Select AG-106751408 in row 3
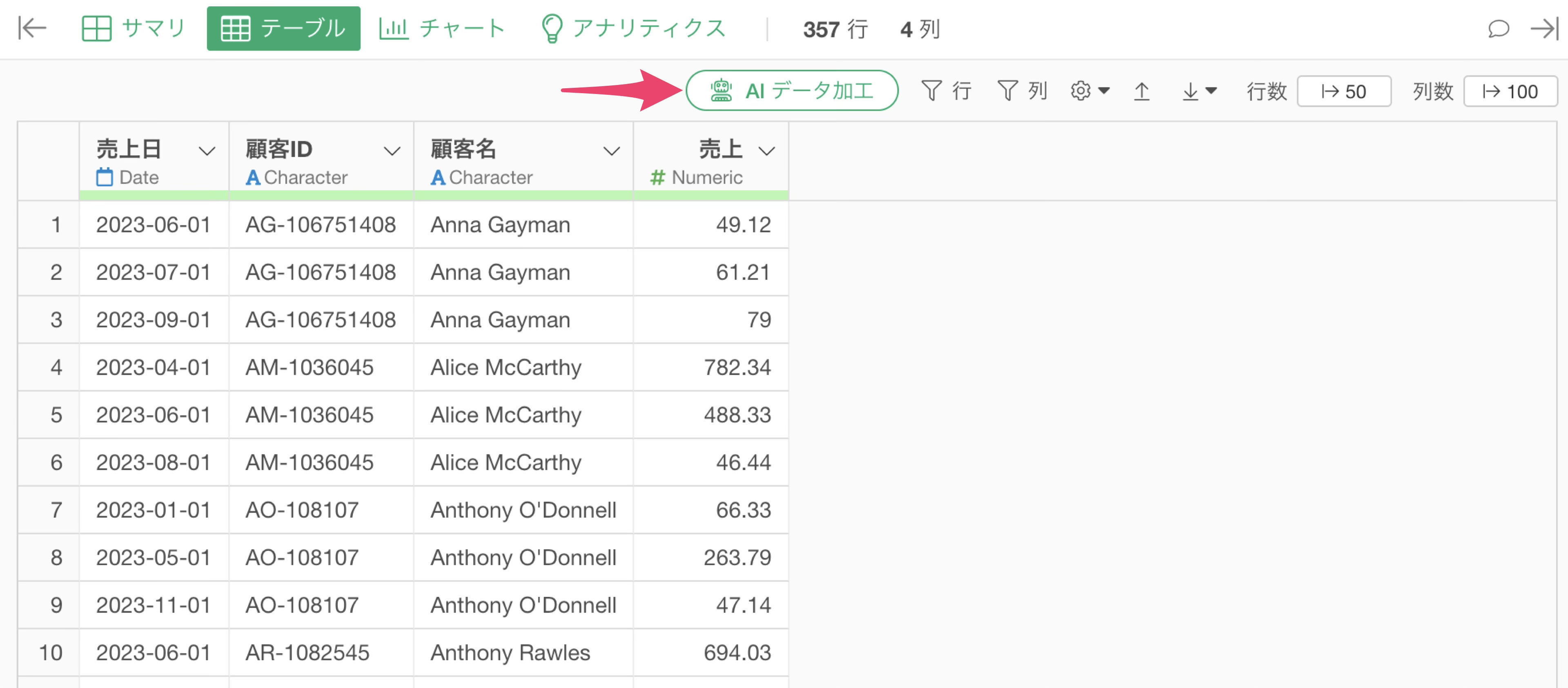 [321, 319]
